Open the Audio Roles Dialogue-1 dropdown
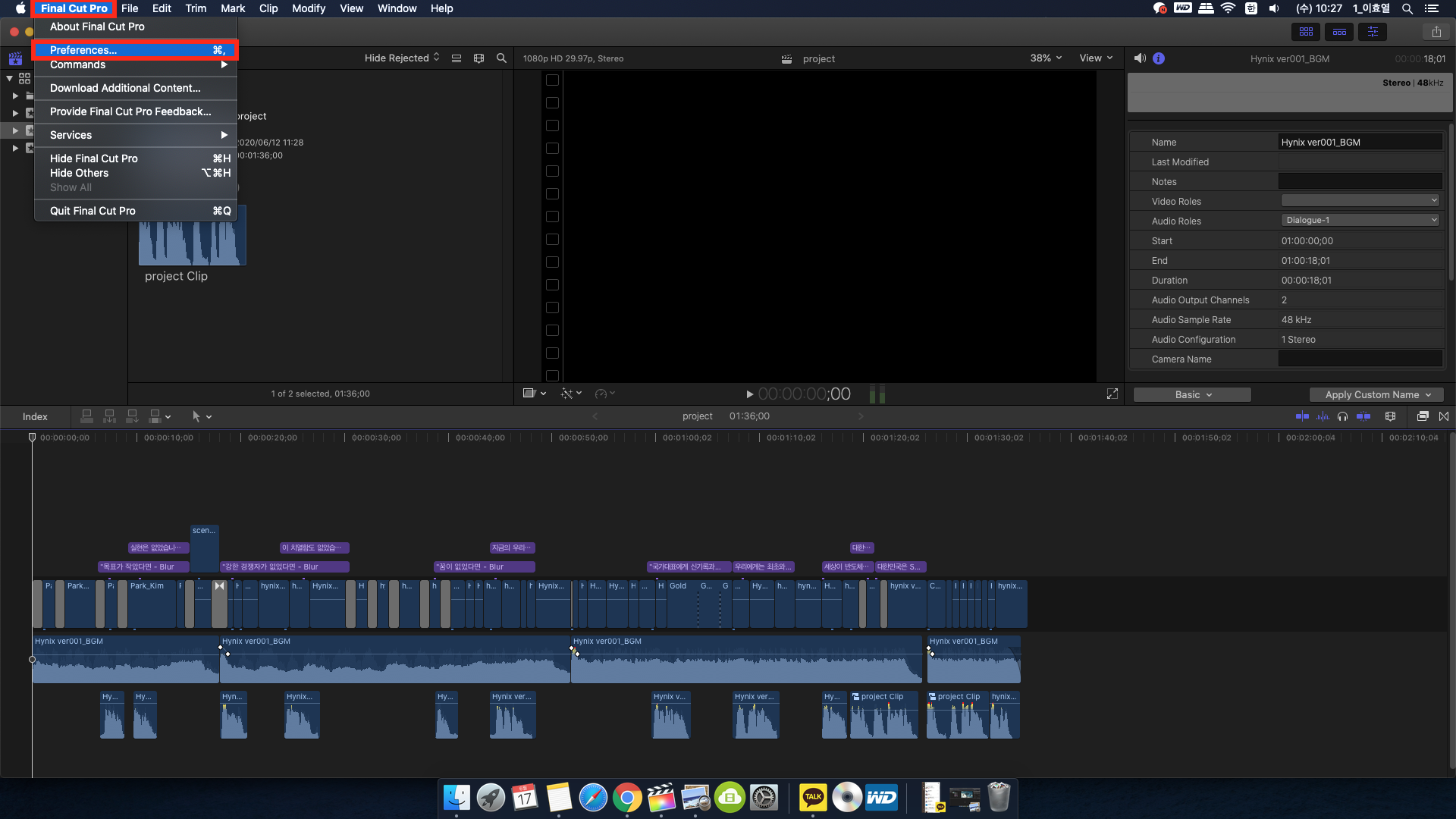 [x=1360, y=221]
